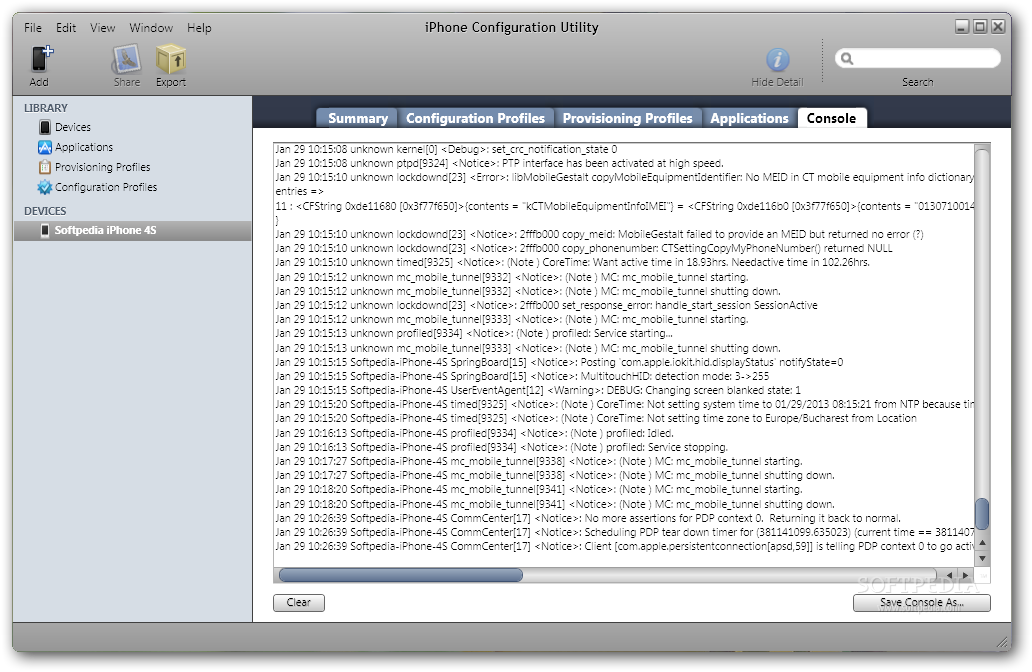Select the Configuration Profiles gear icon
Screen dimensions: 1032x672
45,188
